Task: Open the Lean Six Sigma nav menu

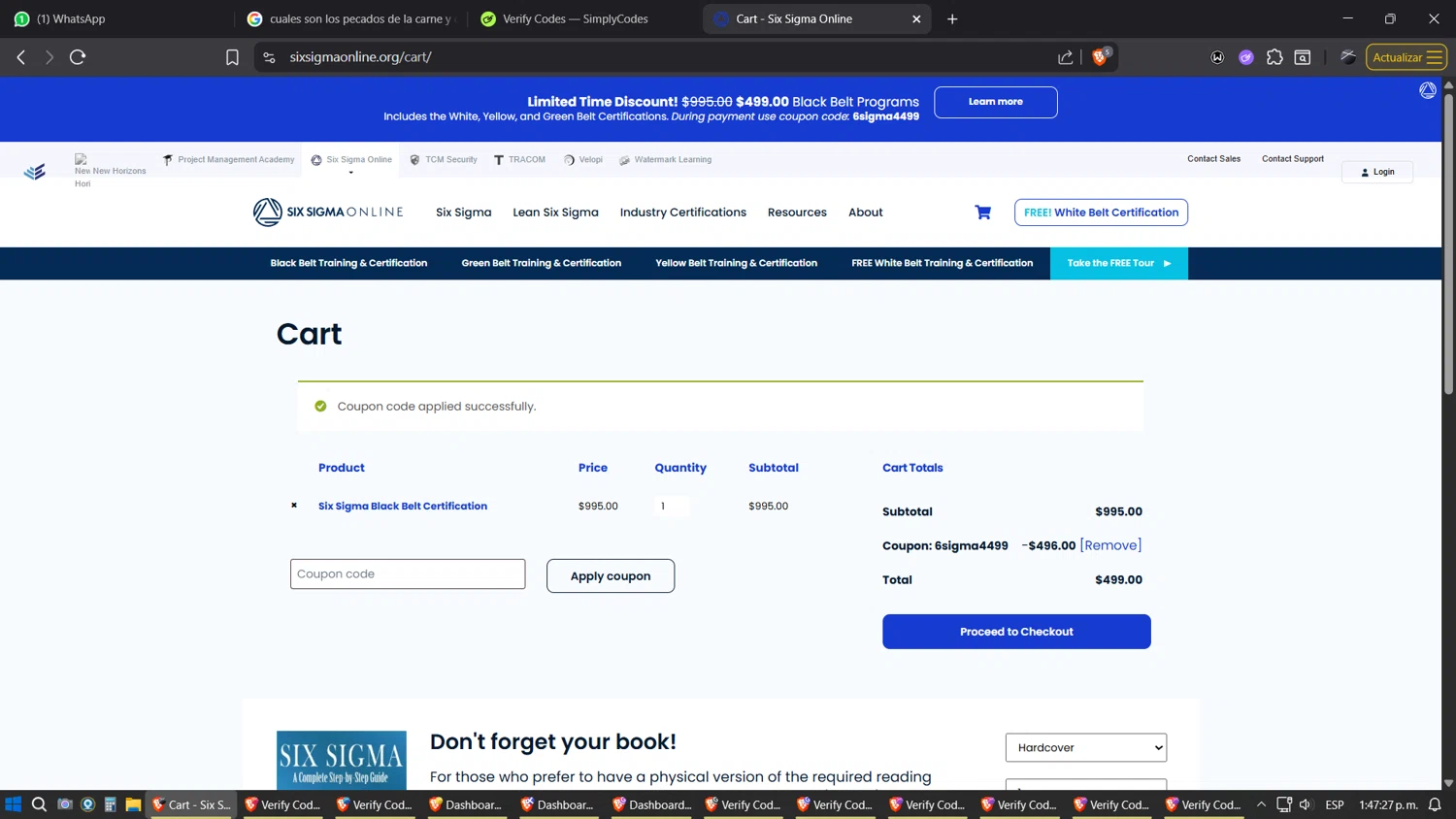Action: (555, 213)
